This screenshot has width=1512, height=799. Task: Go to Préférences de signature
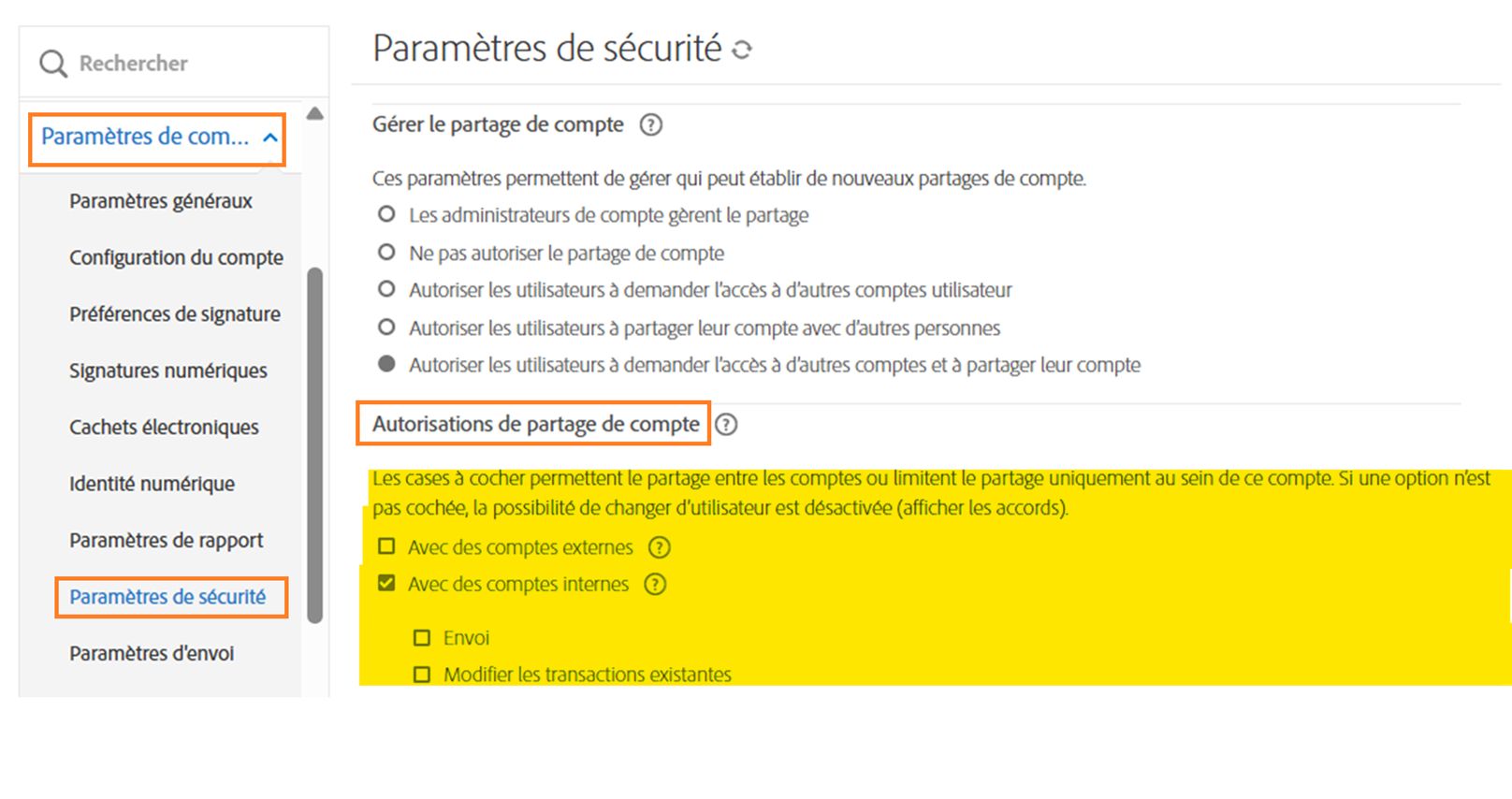[175, 314]
